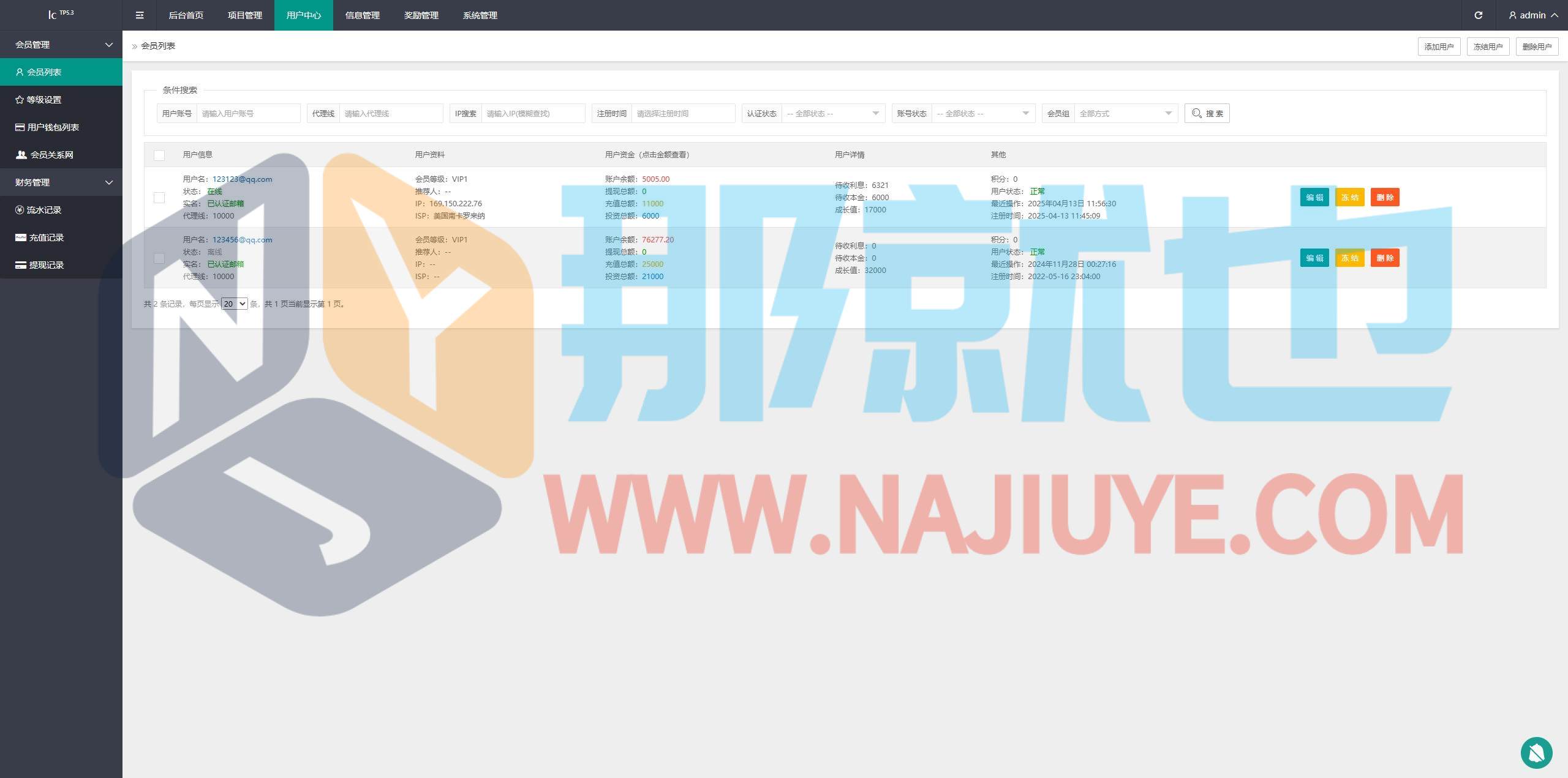Open 会员列表 sidebar item with person icon

pos(44,72)
